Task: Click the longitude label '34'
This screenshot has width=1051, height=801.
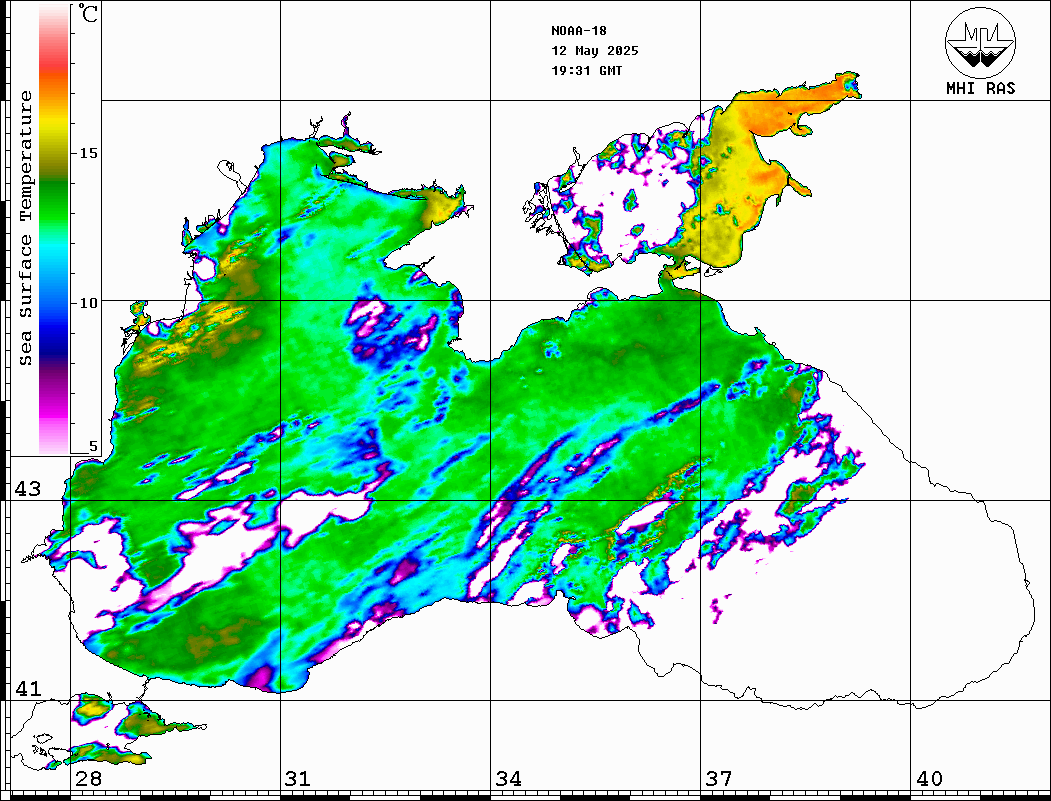Action: point(509,779)
